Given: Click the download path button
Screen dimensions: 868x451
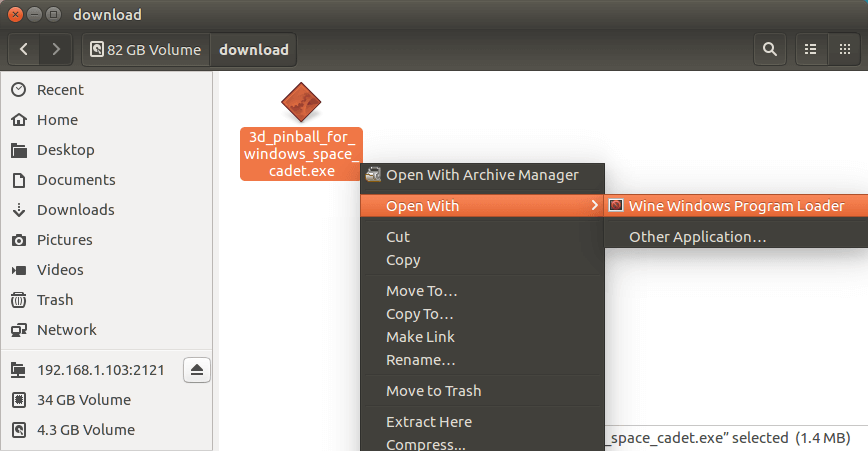Looking at the screenshot, I should coord(253,49).
